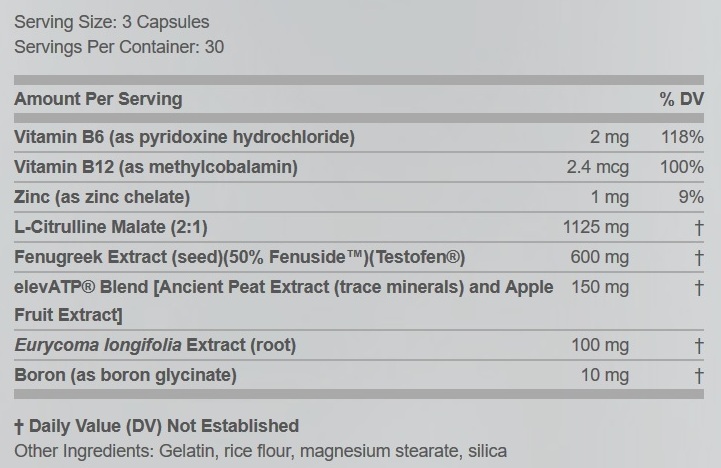The width and height of the screenshot is (721, 468).
Task: Click the Servings Per Container: 30 line
Action: tap(119, 47)
